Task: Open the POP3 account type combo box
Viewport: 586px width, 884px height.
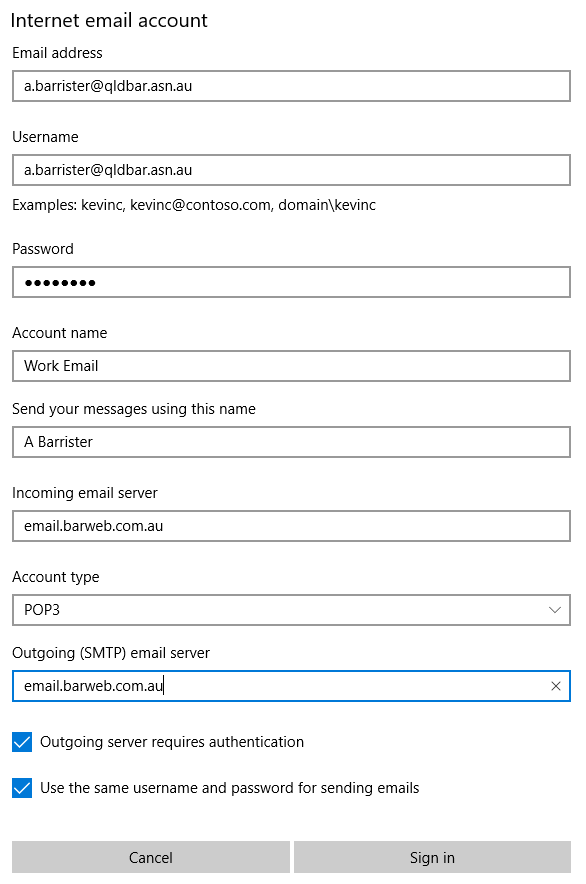Action: pos(291,610)
